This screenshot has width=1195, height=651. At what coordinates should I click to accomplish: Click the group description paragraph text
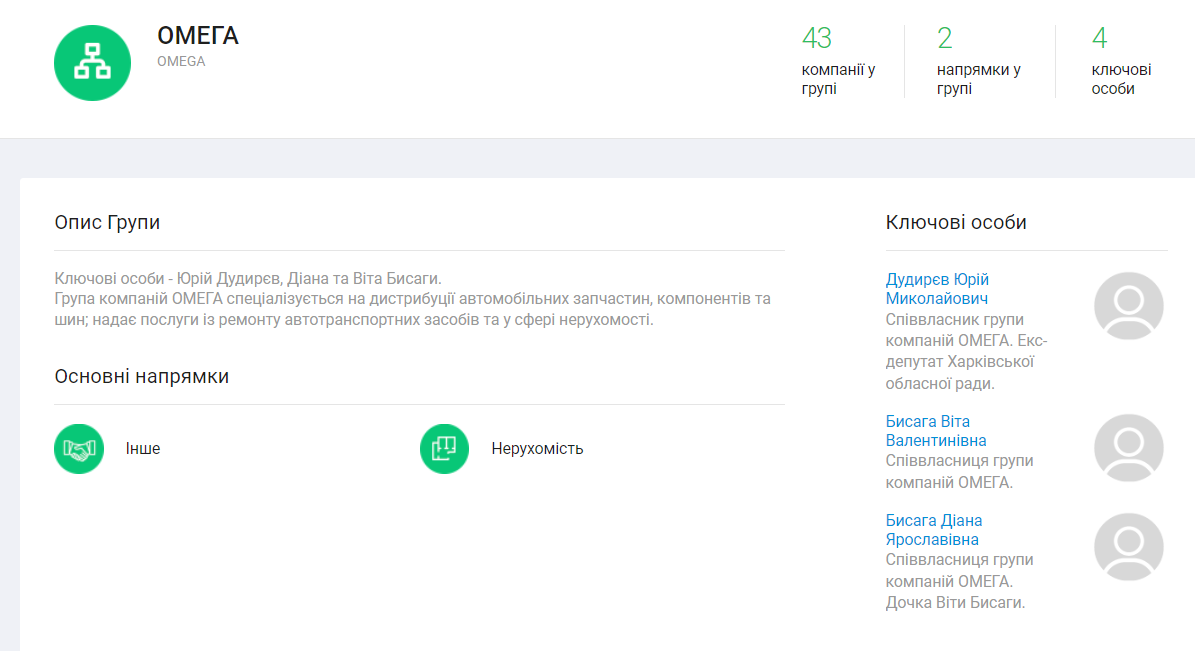click(412, 299)
